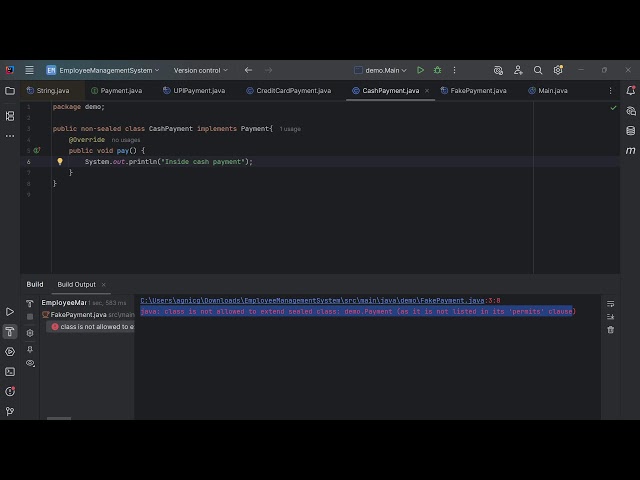Image resolution: width=640 pixels, height=480 pixels.
Task: Click the rebuild hammer icon in build panel
Action: click(30, 303)
